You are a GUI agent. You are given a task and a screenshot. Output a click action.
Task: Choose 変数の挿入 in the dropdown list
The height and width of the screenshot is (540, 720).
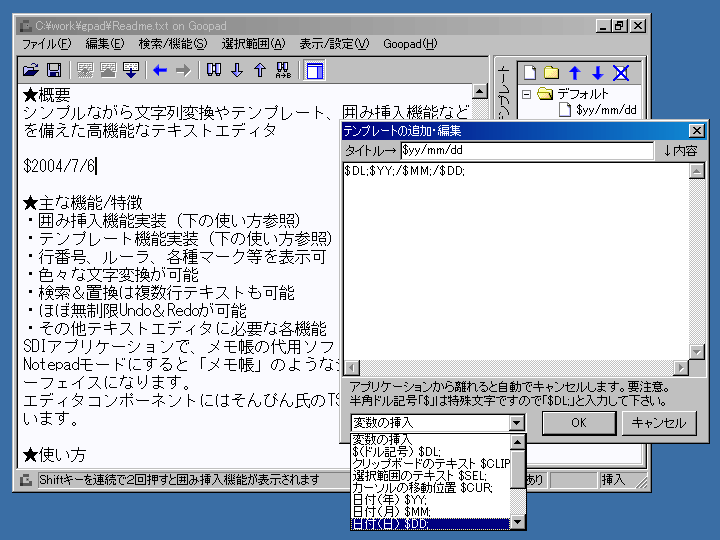431,440
